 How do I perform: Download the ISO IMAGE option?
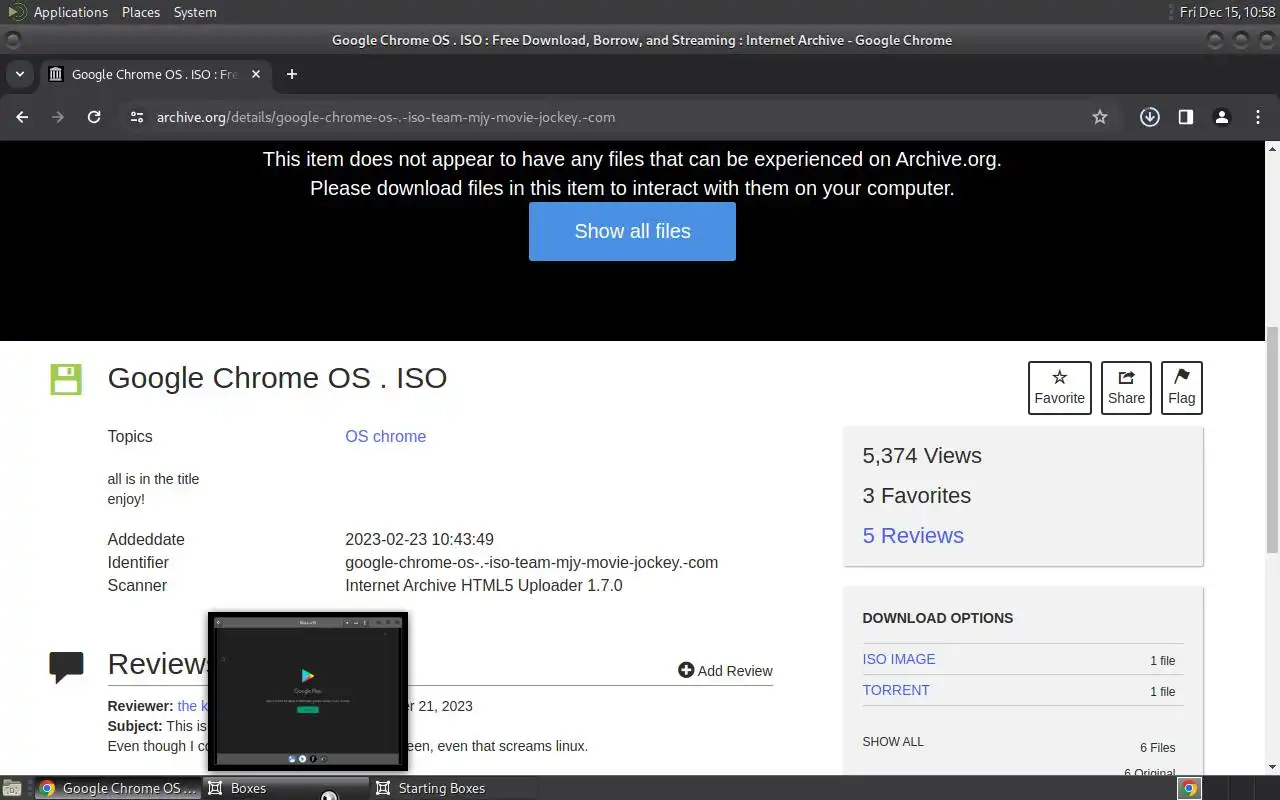pos(899,659)
